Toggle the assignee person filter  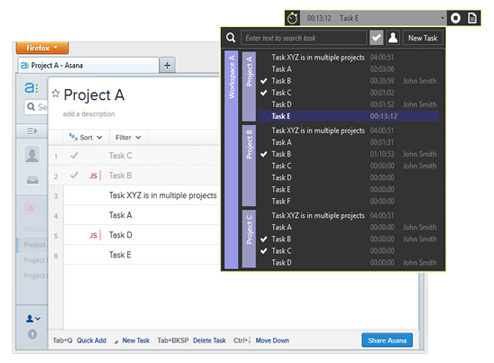(393, 38)
